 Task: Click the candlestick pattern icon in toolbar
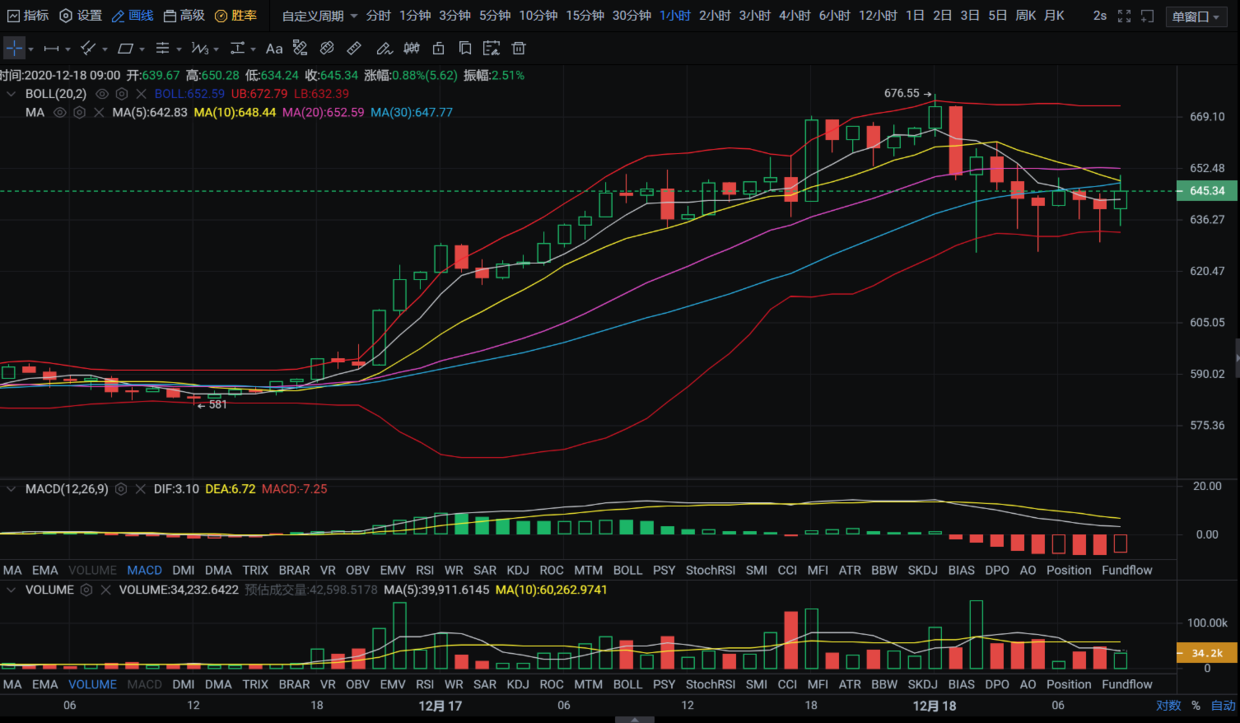411,48
